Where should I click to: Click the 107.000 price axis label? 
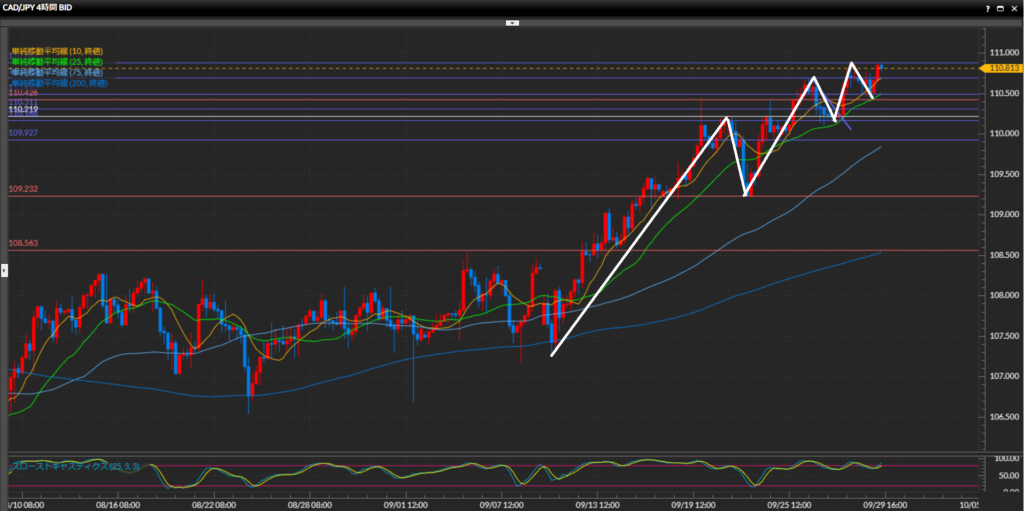pyautogui.click(x=1002, y=376)
